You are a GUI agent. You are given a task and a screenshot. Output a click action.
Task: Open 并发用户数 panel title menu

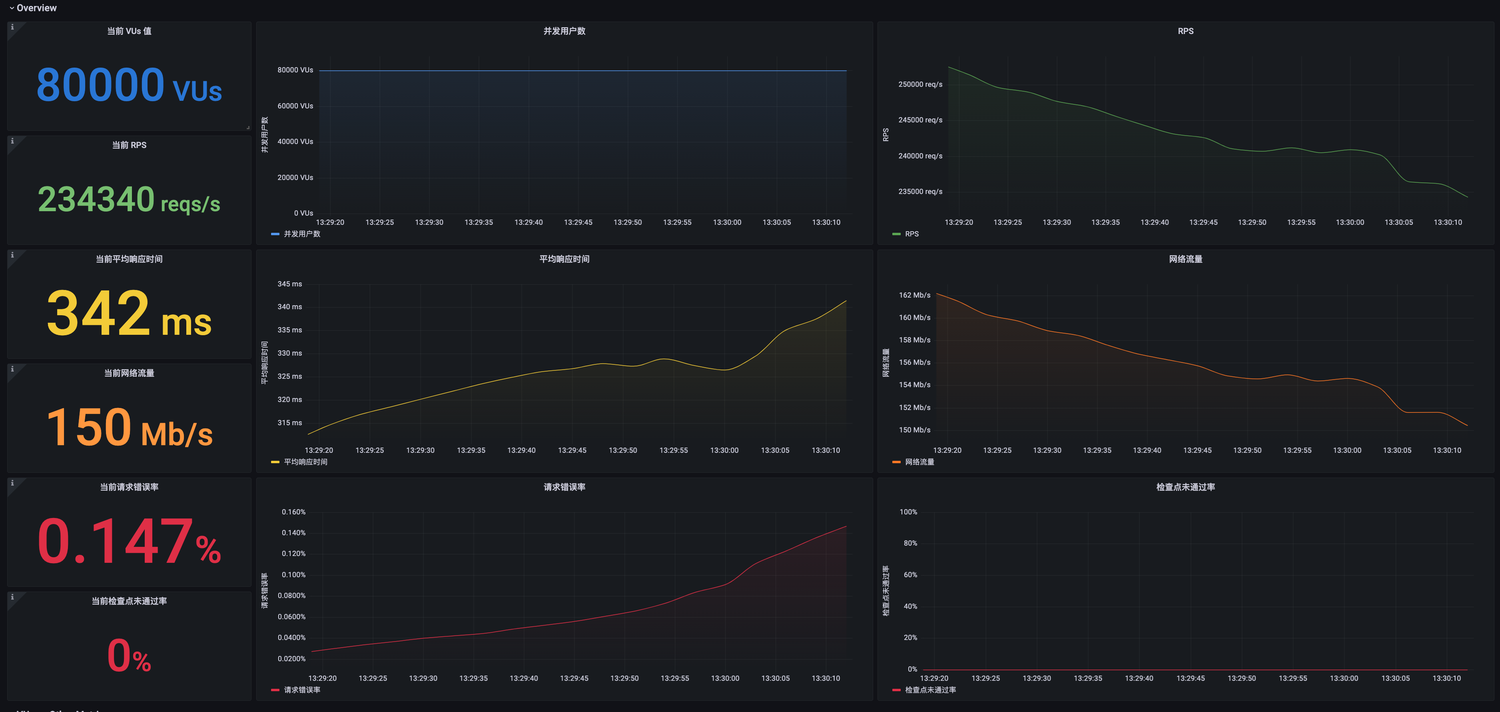(564, 31)
